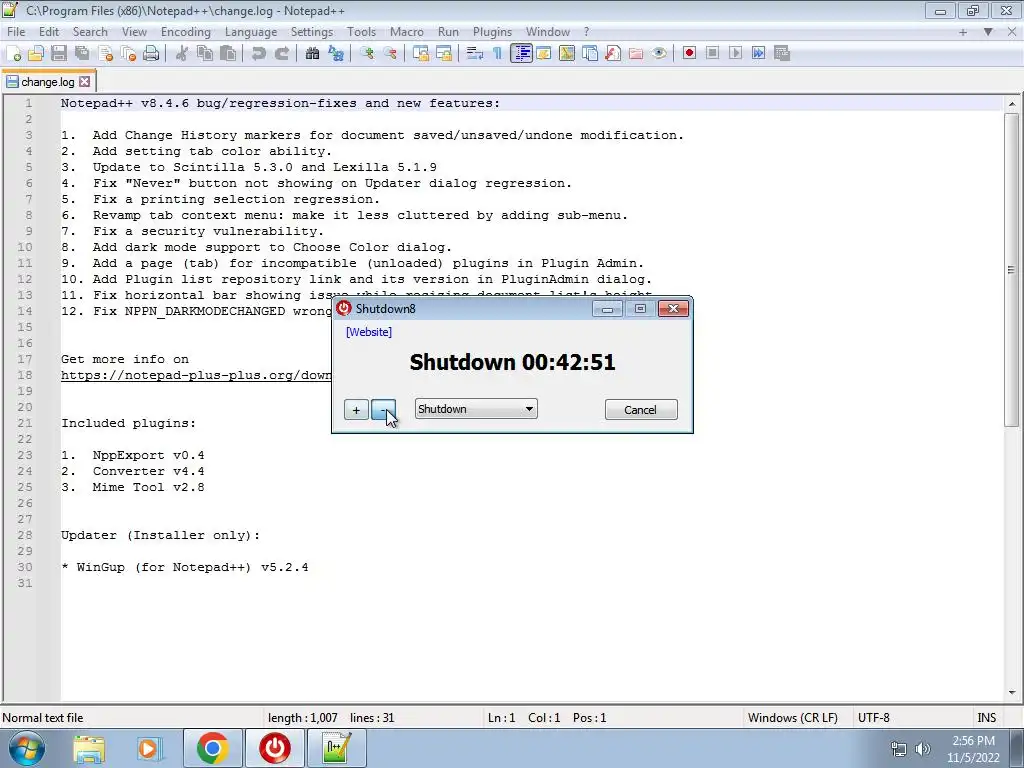Click the Paste toolbar icon

point(228,54)
